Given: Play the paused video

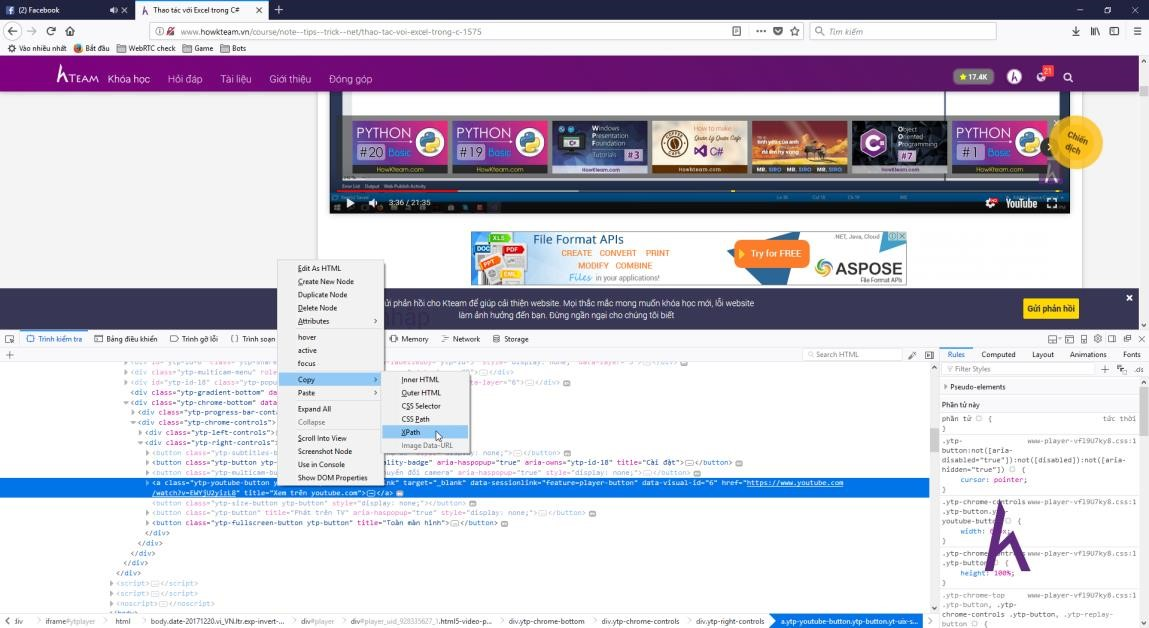Looking at the screenshot, I should [350, 203].
